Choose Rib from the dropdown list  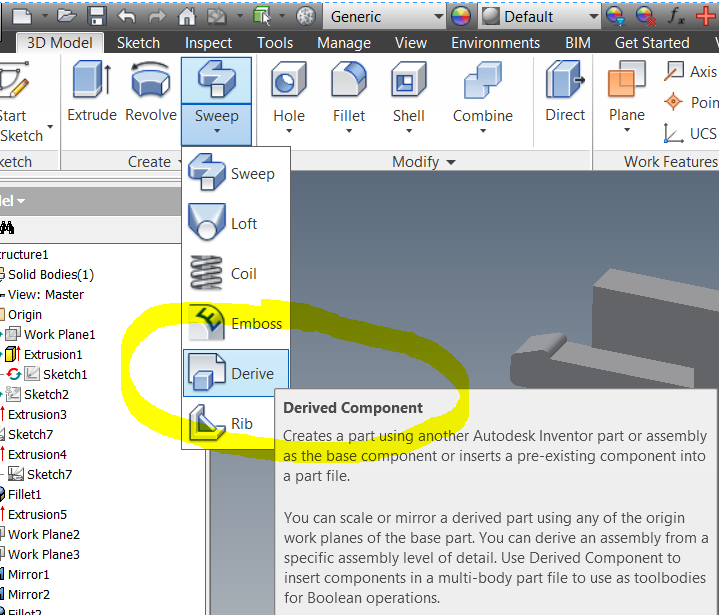229,423
